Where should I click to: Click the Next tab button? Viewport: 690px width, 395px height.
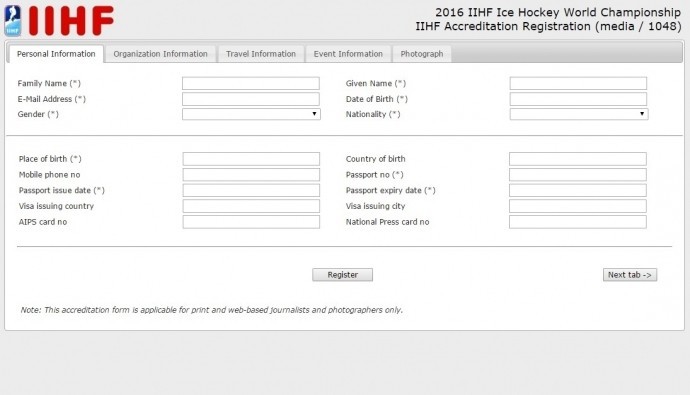tap(630, 275)
